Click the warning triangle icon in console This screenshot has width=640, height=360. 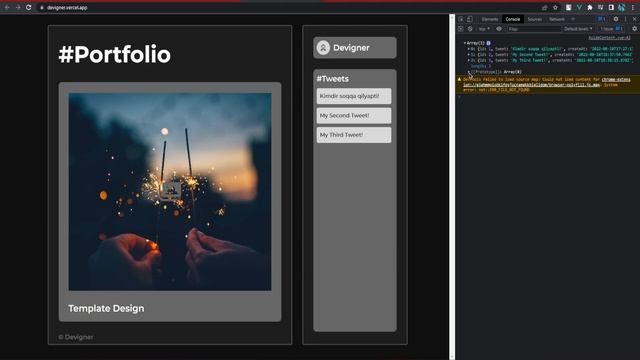tap(459, 80)
